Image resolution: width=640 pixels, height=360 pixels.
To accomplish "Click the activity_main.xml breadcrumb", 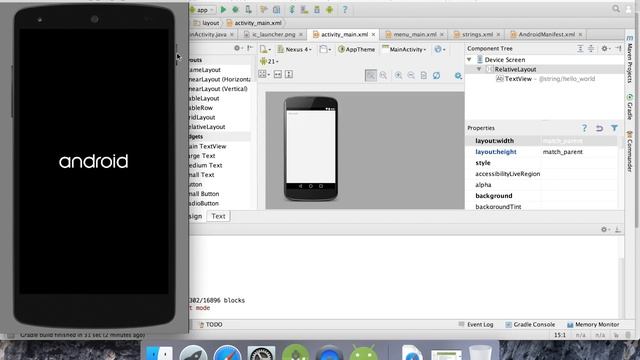I will tap(254, 23).
